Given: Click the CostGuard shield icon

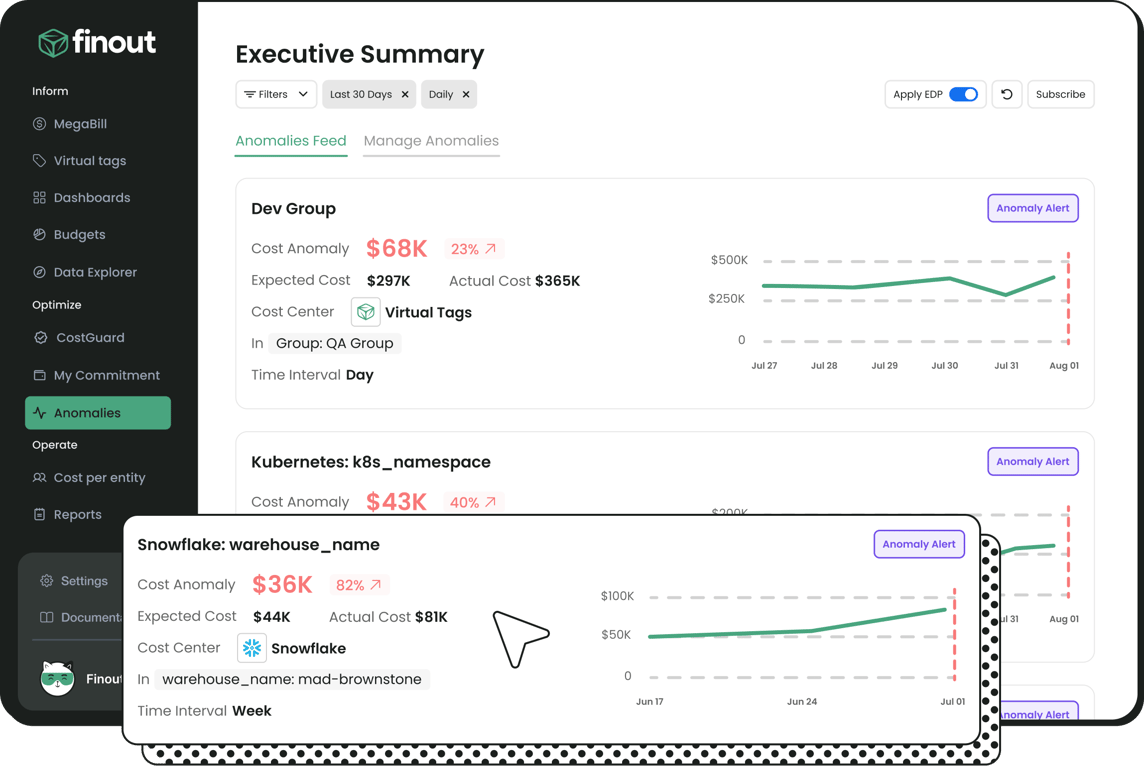Looking at the screenshot, I should tap(40, 338).
